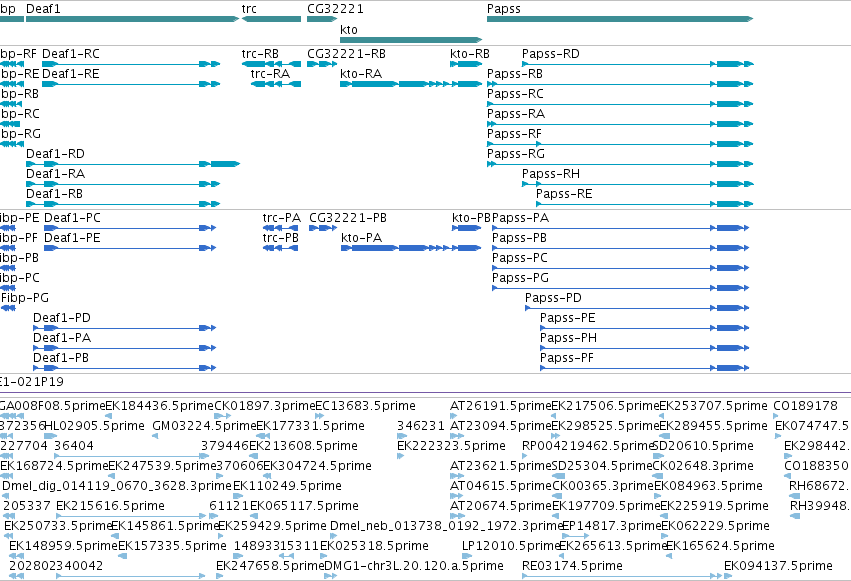This screenshot has height=581, width=851.
Task: Click the trc-RB transcript
Action: click(271, 64)
